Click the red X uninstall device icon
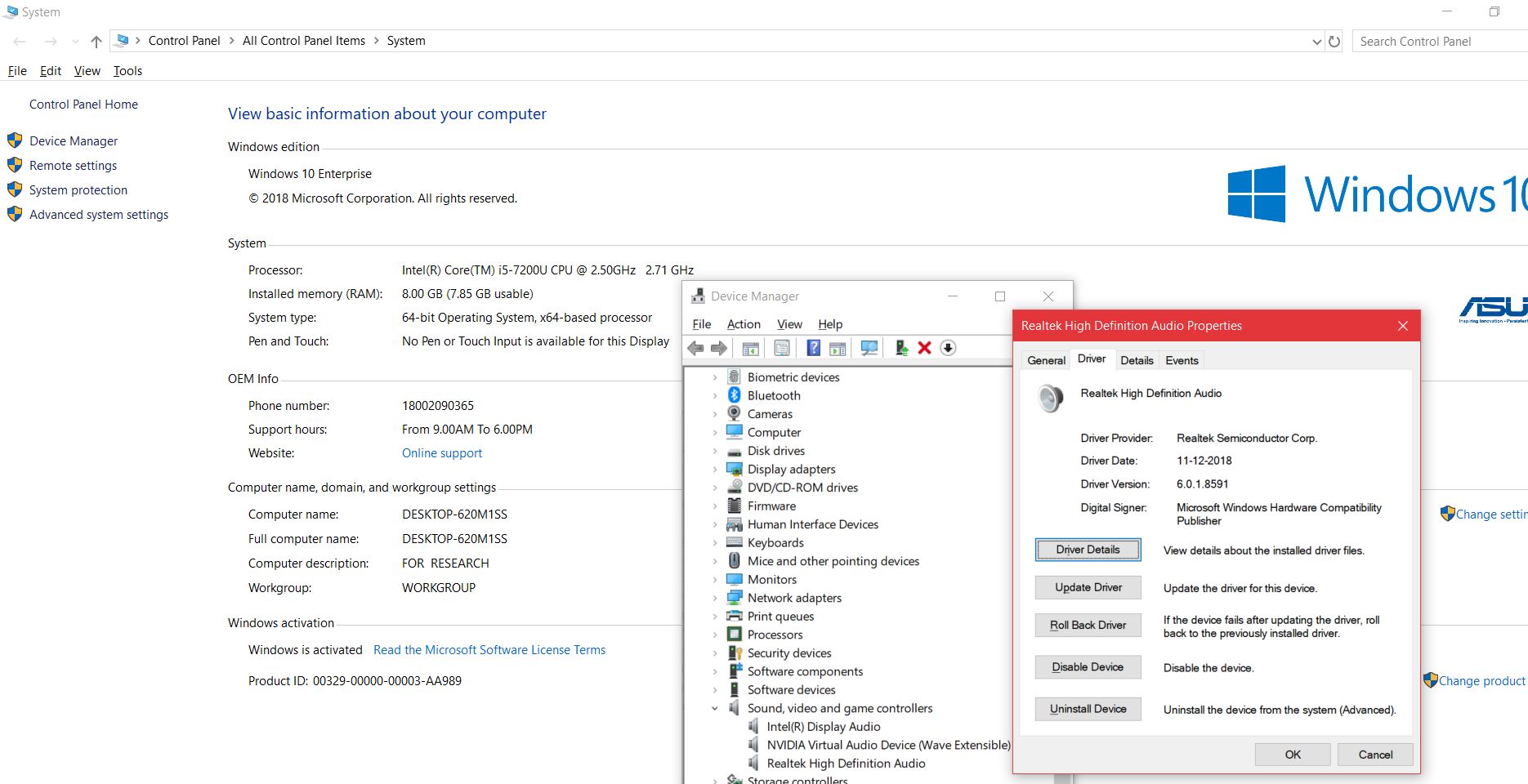1528x784 pixels. pyautogui.click(x=925, y=348)
